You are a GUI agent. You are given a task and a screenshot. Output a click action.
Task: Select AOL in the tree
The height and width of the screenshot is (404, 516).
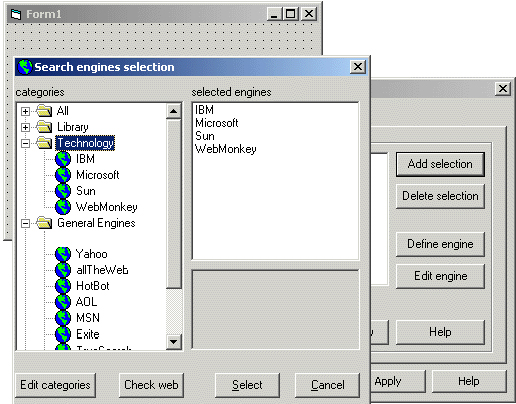coord(86,302)
